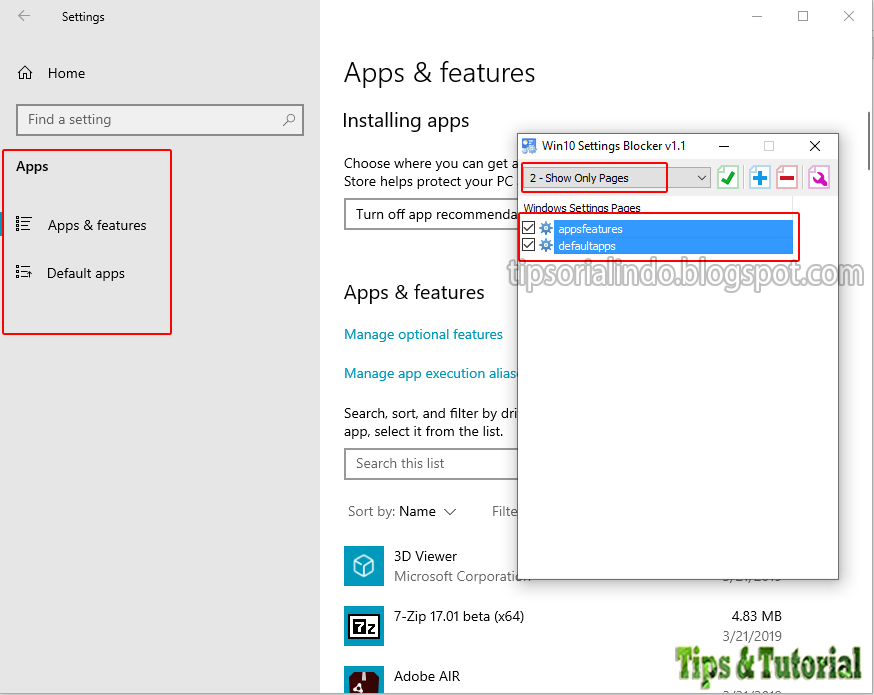Select the appsfeatures row in Blocker list
The image size is (874, 695).
tap(673, 229)
